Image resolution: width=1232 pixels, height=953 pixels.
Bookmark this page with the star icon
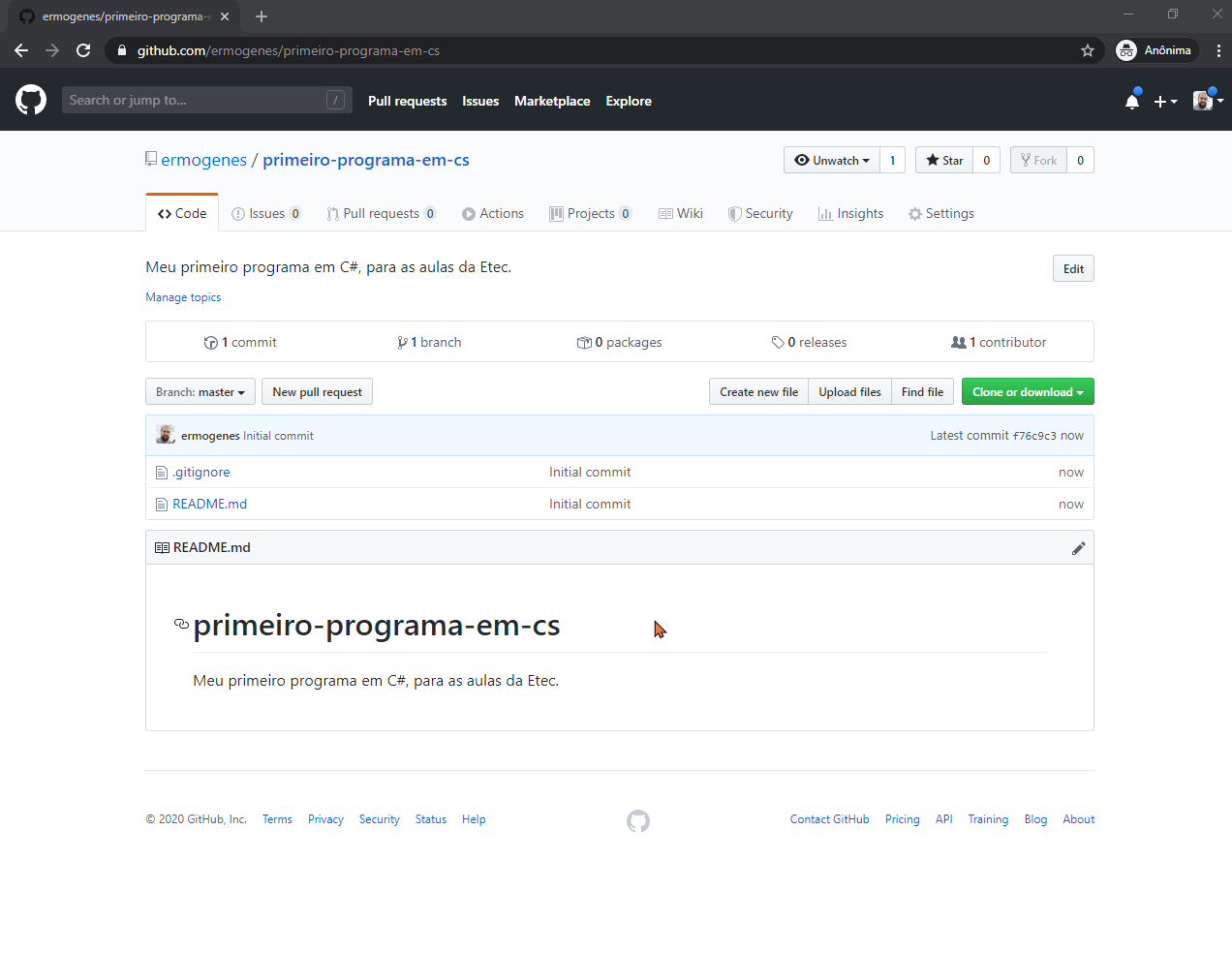tap(1088, 50)
